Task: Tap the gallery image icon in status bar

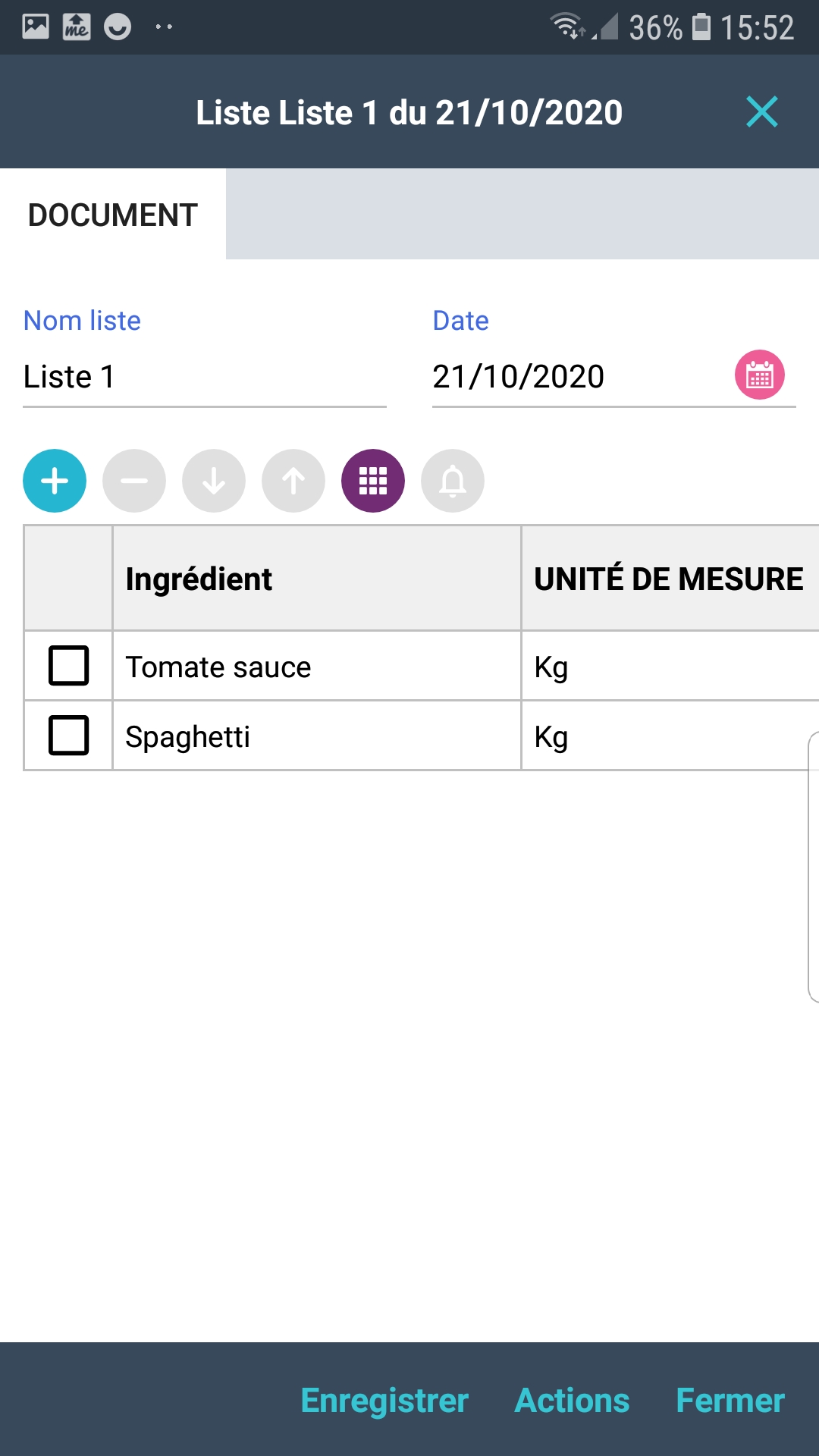Action: (x=36, y=27)
